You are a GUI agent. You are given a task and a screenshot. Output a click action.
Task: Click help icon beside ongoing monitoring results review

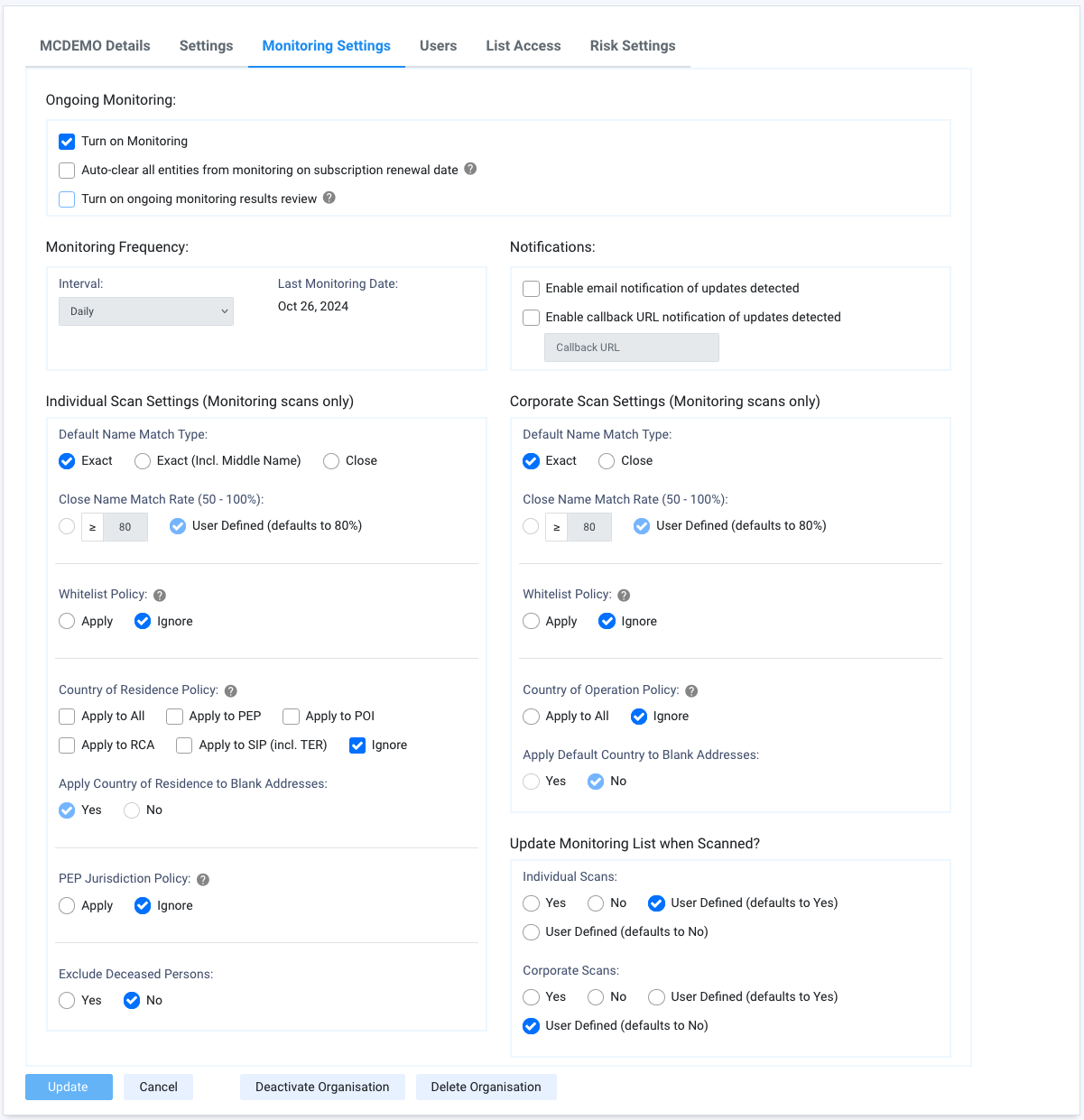329,198
